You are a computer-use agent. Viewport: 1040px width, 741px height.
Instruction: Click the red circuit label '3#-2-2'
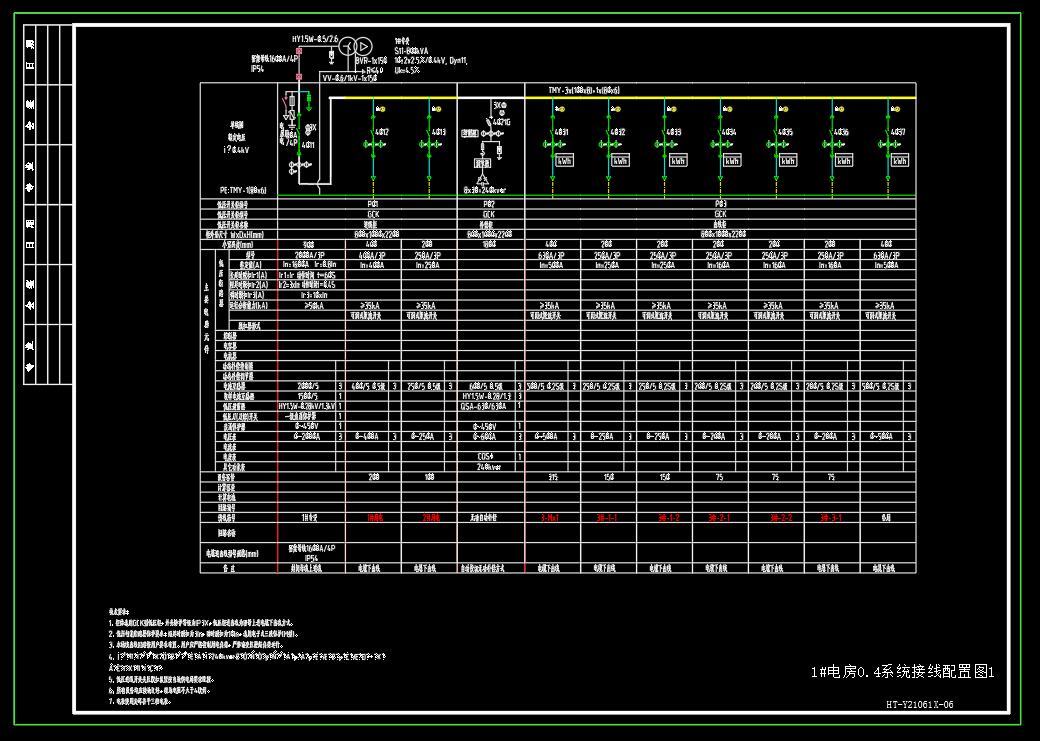pos(781,518)
